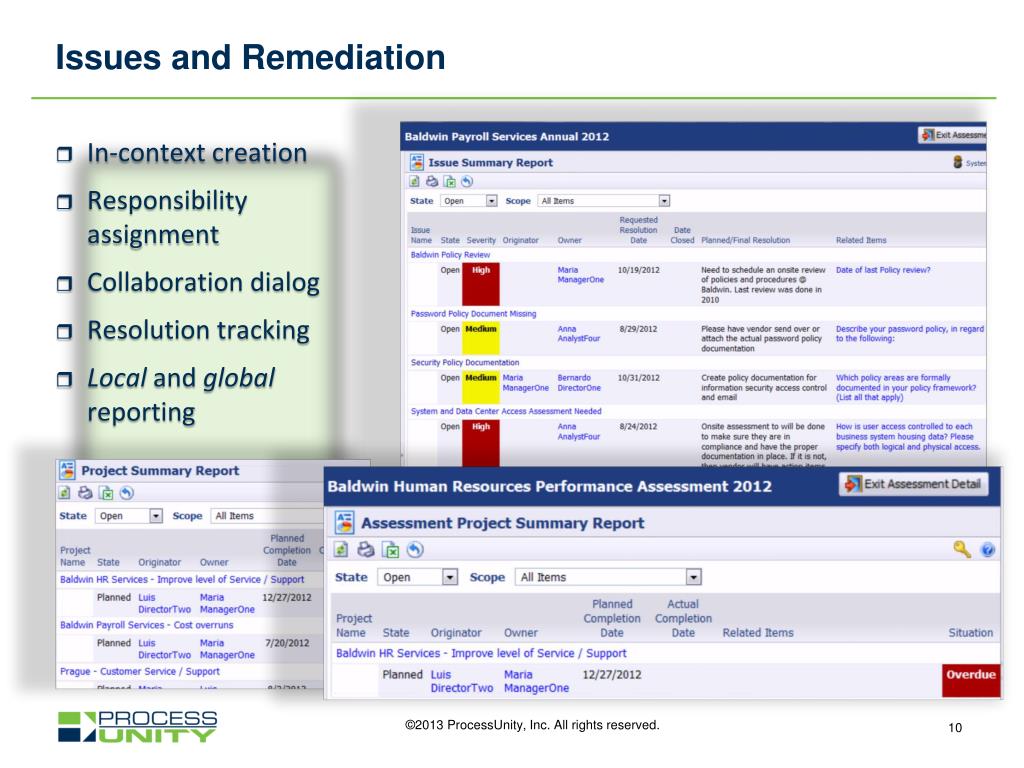Export Project Summary Report to Excel
This screenshot has height=768, width=1024.
coord(106,493)
